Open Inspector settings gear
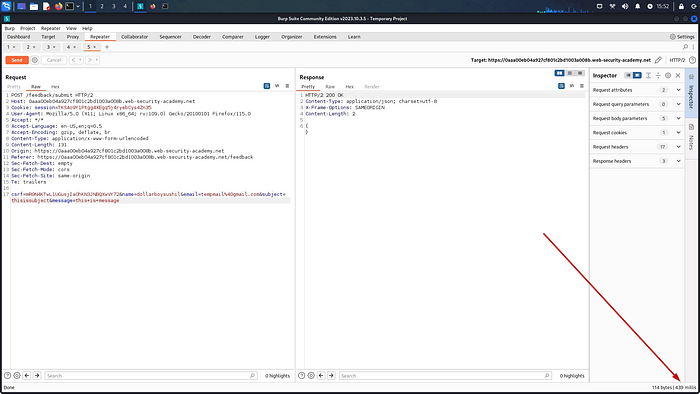Image resolution: width=700 pixels, height=394 pixels. click(x=668, y=75)
